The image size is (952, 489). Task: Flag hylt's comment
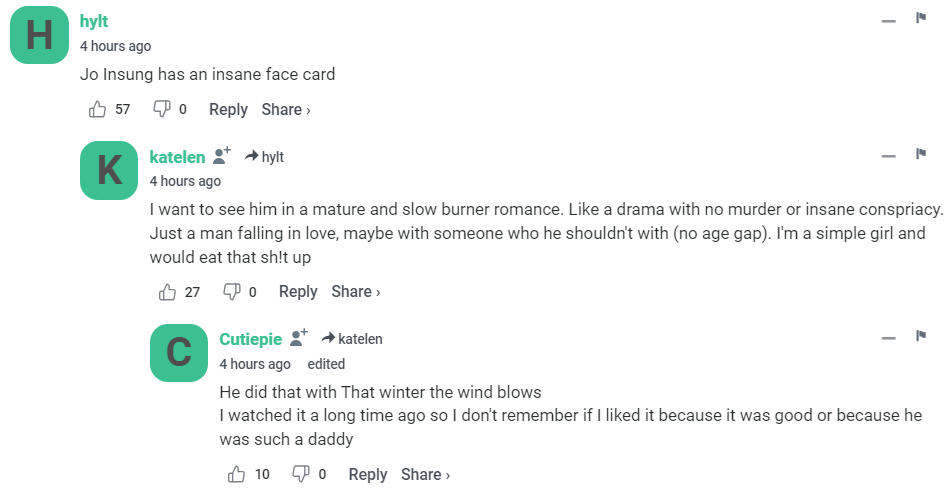point(921,18)
